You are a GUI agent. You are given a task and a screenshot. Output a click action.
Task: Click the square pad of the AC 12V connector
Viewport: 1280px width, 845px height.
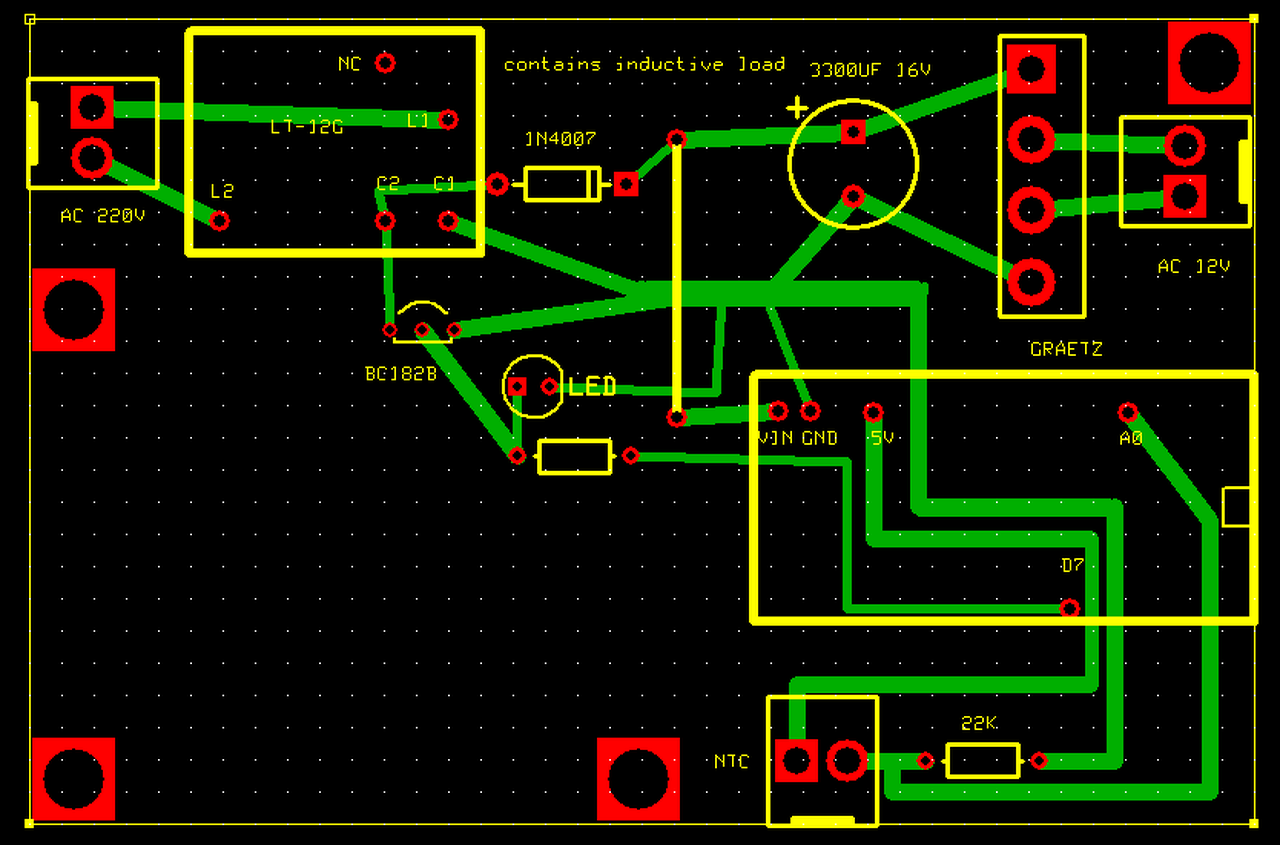1185,197
